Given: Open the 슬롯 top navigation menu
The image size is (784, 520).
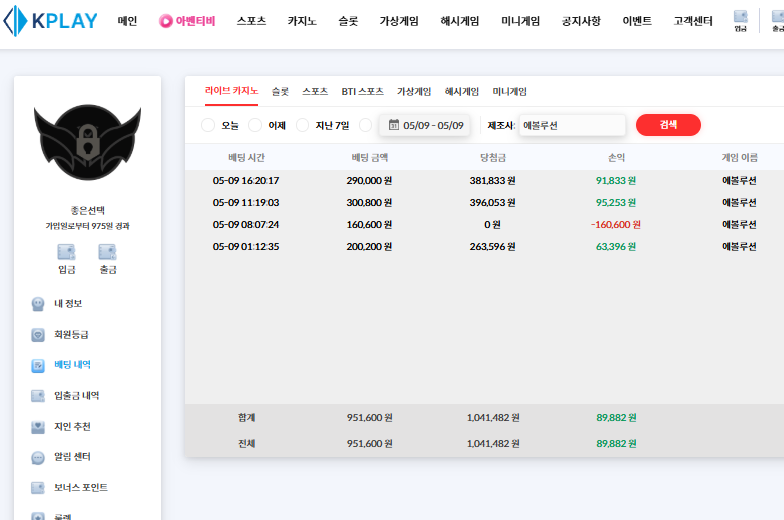Looking at the screenshot, I should pyautogui.click(x=348, y=21).
